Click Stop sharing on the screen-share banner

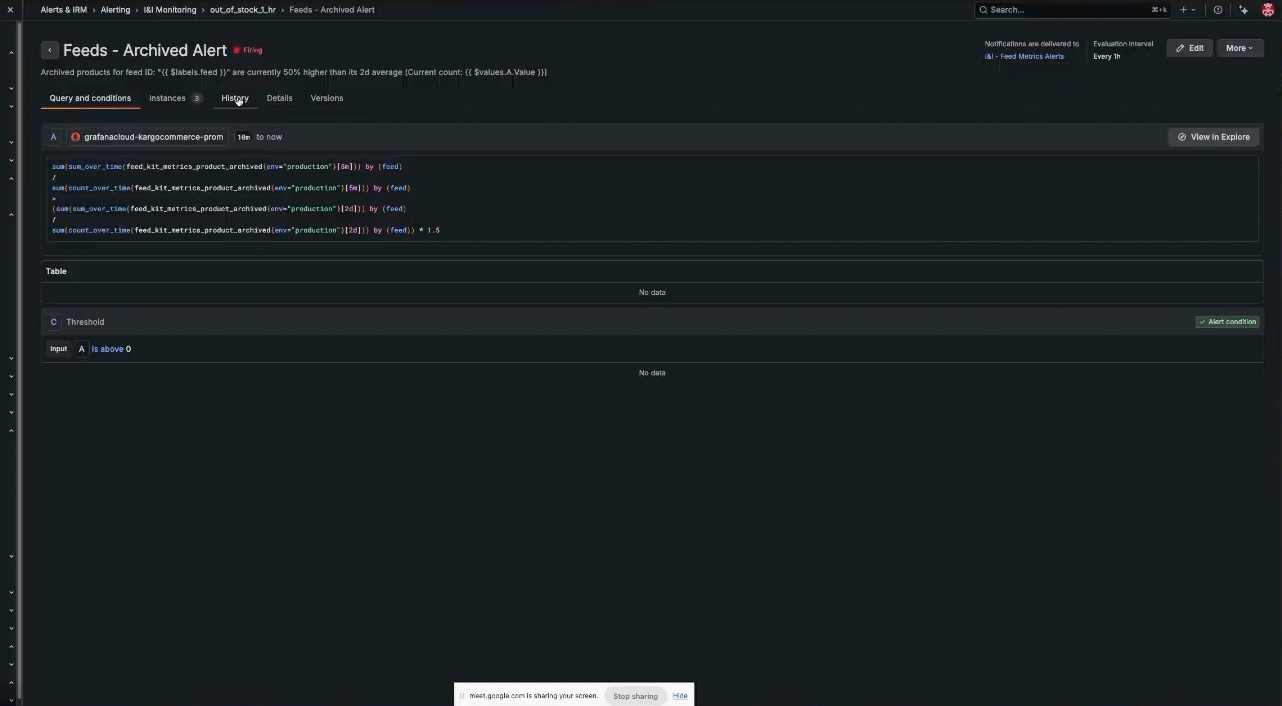[x=635, y=695]
